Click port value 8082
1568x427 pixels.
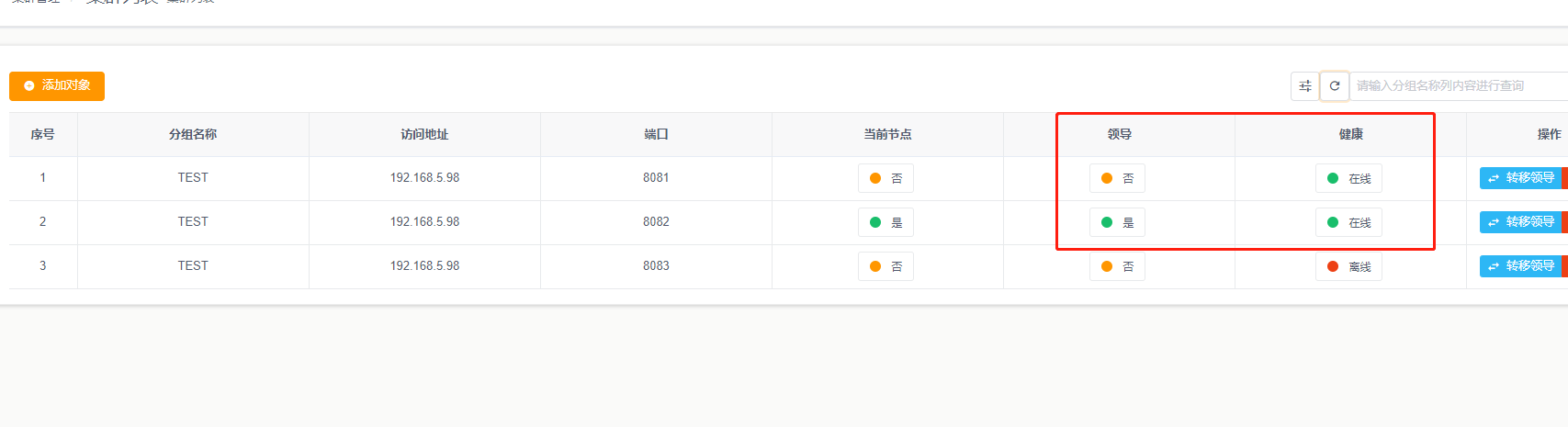[656, 221]
